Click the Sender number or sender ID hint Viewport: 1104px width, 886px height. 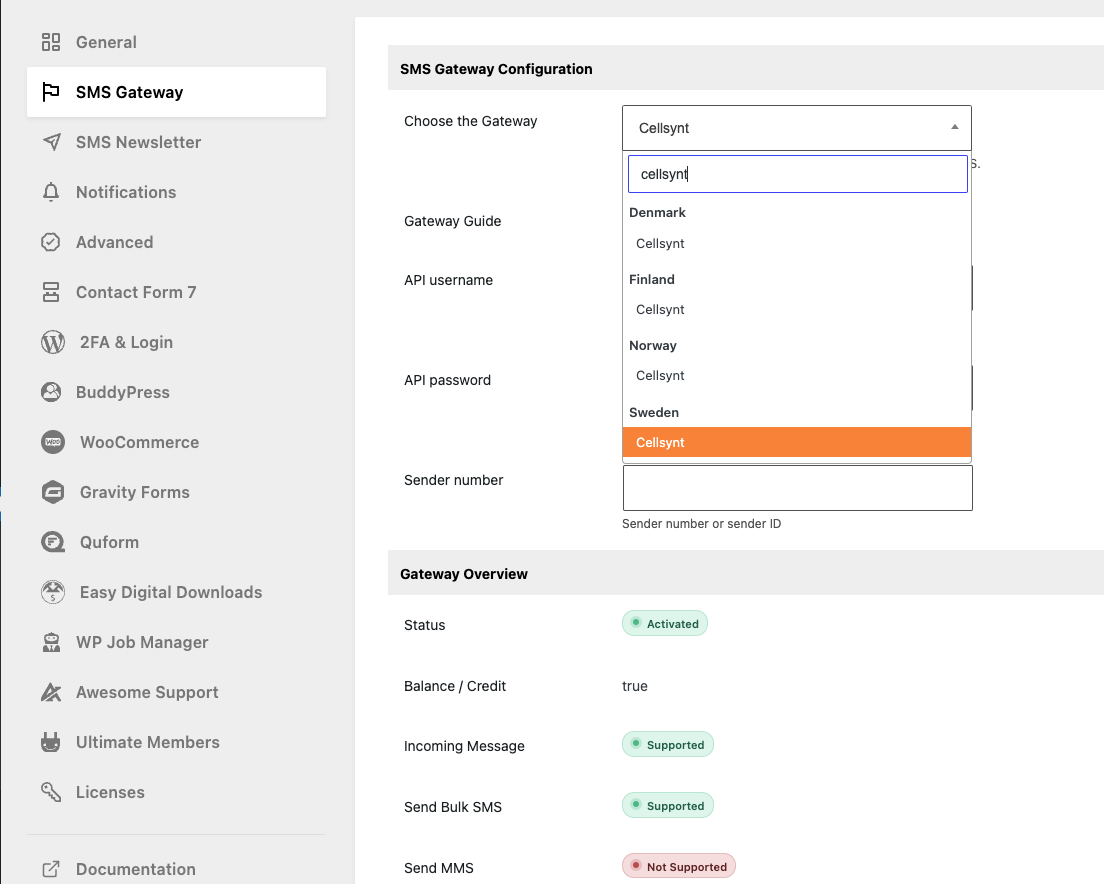pos(702,524)
